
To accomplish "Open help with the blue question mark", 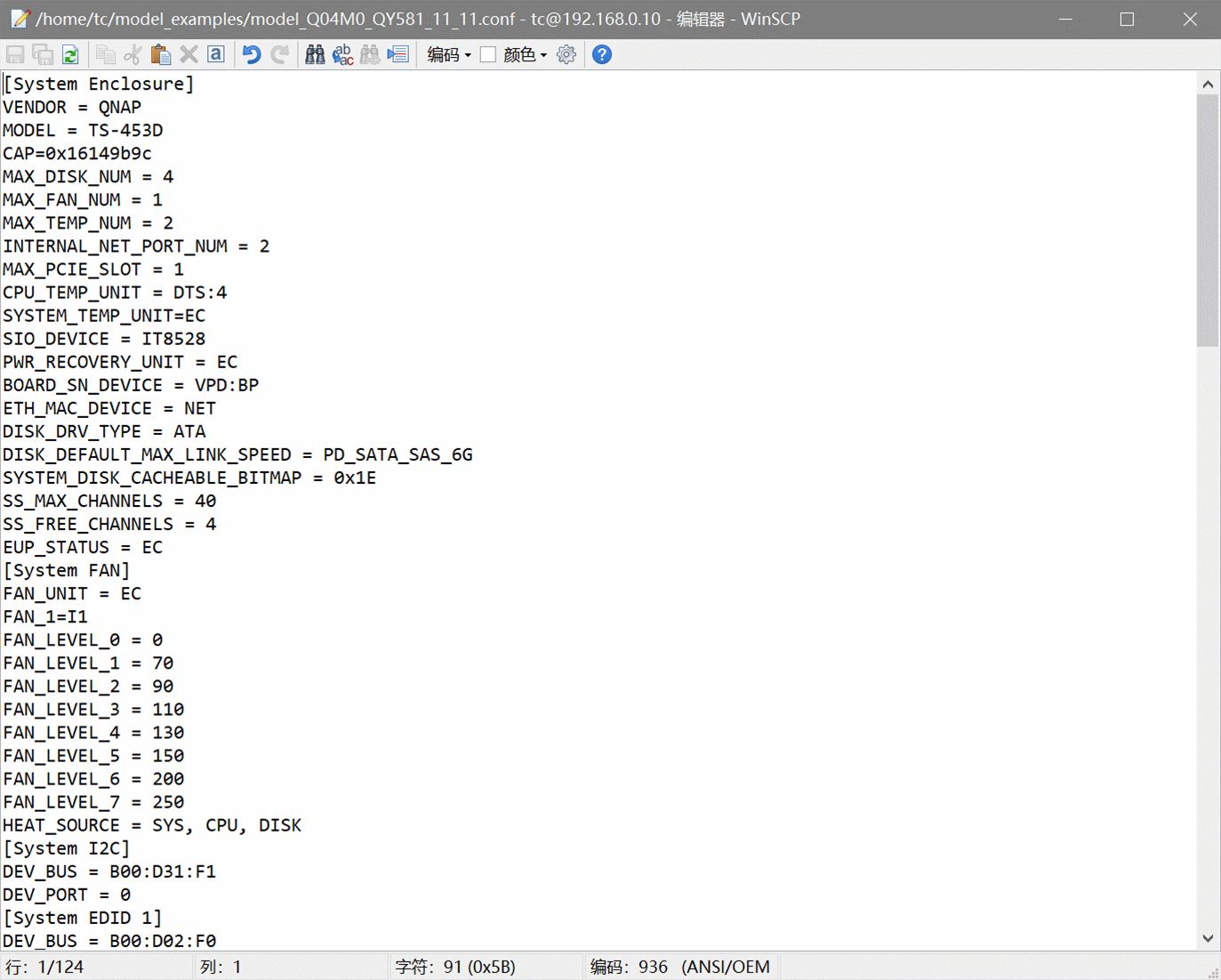I will pyautogui.click(x=602, y=54).
